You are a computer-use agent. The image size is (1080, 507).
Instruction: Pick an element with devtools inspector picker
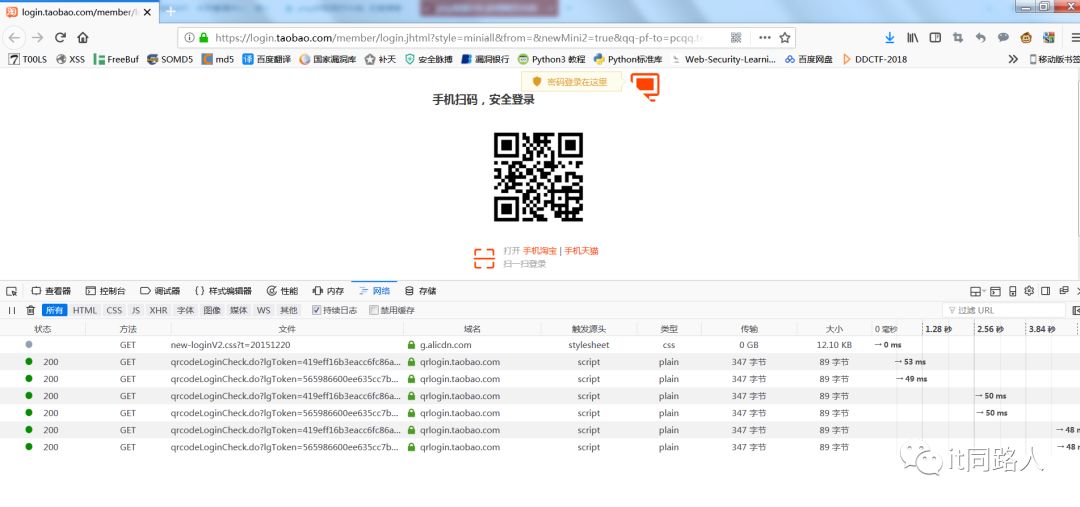click(11, 291)
